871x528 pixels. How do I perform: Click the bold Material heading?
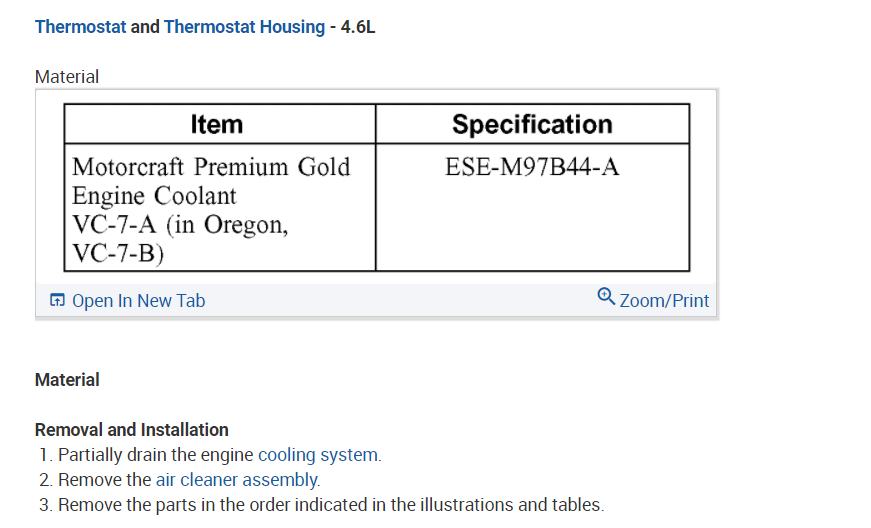67,380
